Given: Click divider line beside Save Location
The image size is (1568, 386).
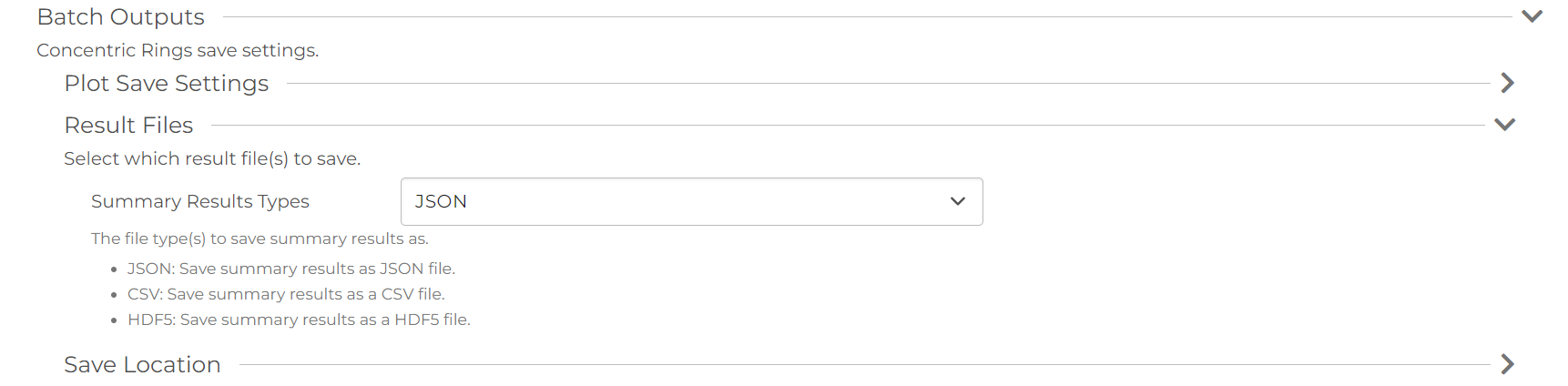Looking at the screenshot, I should coord(865,364).
